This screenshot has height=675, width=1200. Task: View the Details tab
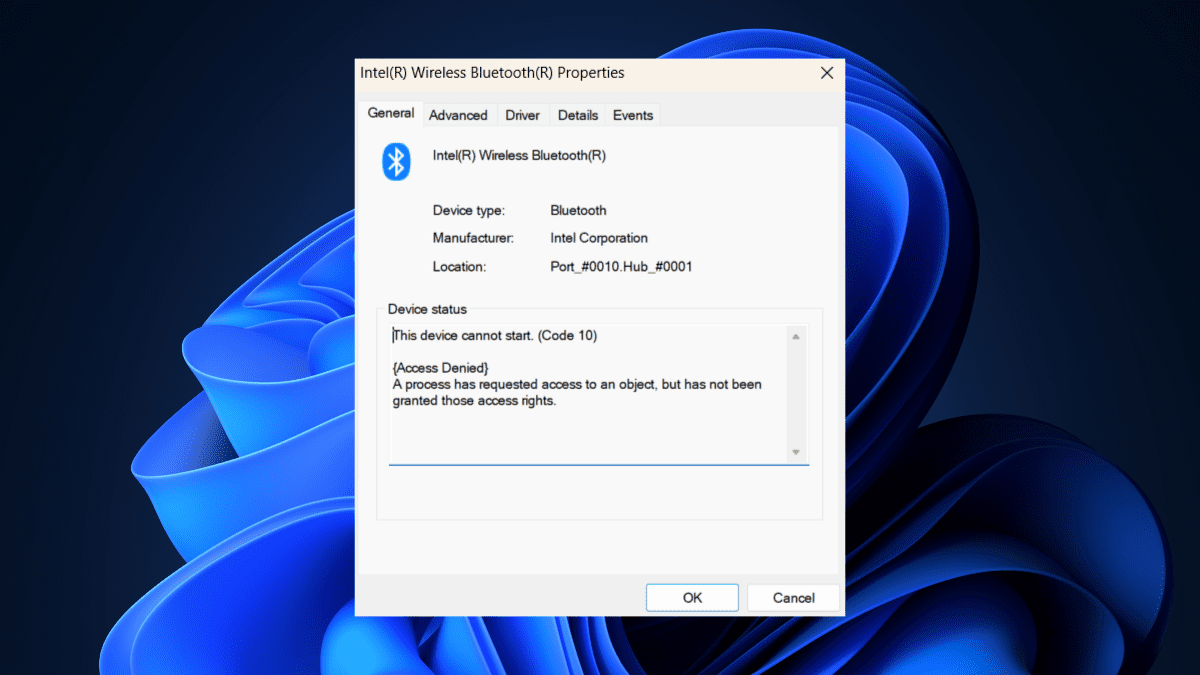pos(578,115)
